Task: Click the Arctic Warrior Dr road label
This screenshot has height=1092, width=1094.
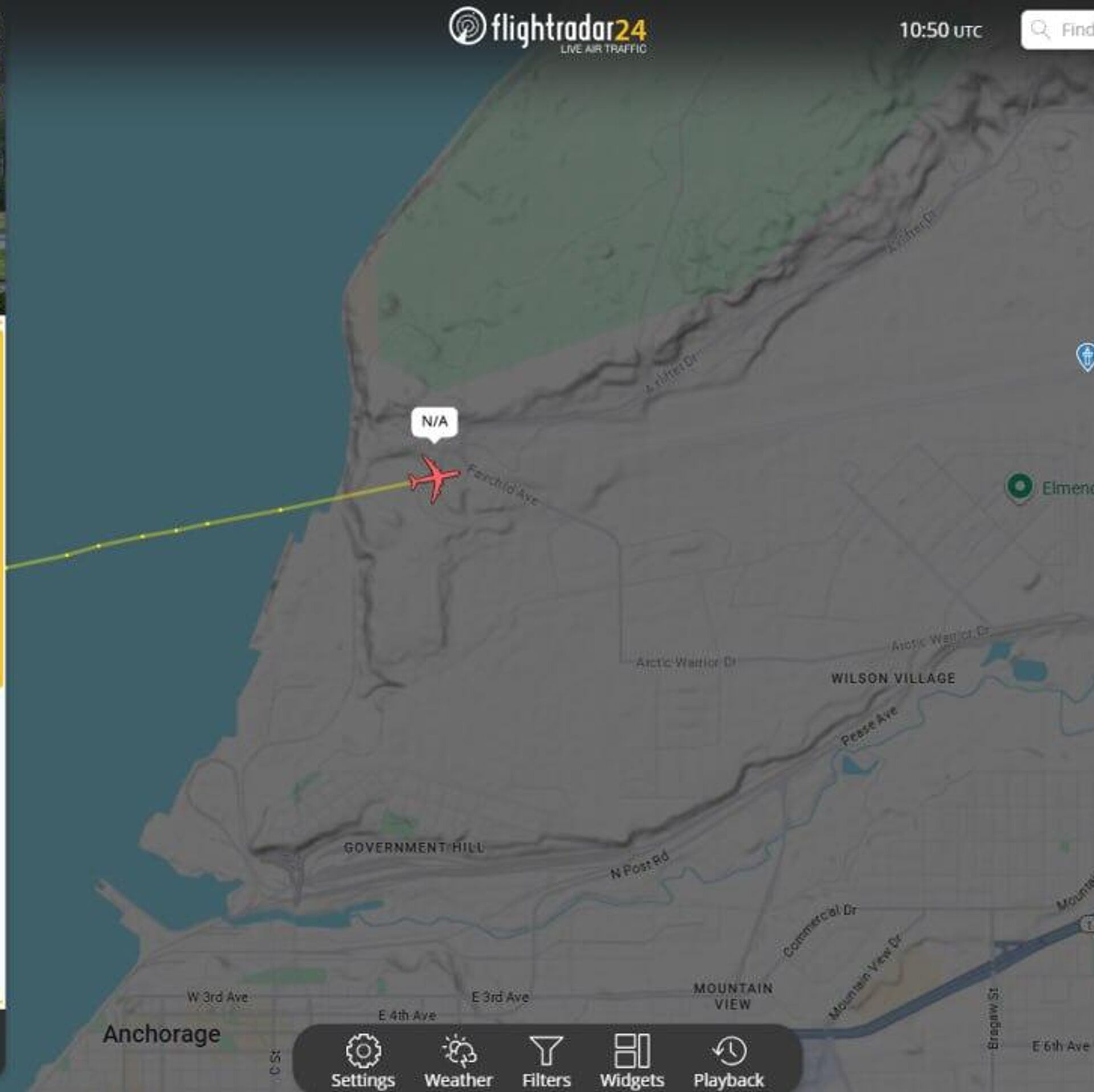Action: [x=686, y=662]
